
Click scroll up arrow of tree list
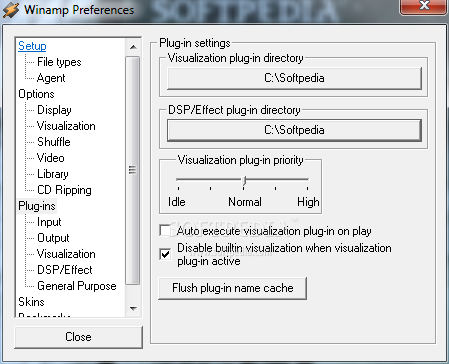133,47
